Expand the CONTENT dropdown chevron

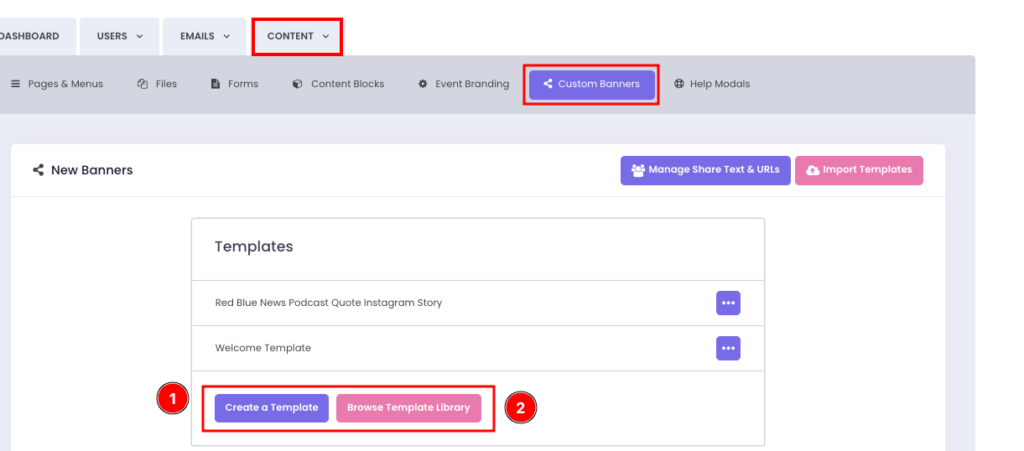pos(326,37)
